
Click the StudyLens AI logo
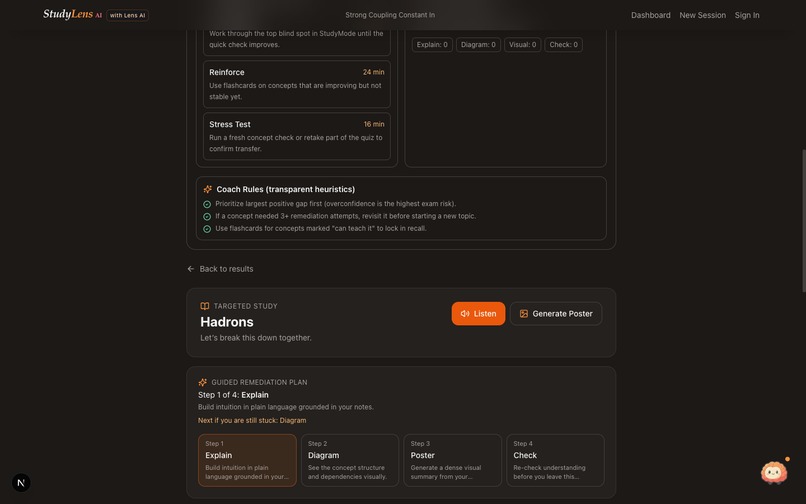point(72,14)
